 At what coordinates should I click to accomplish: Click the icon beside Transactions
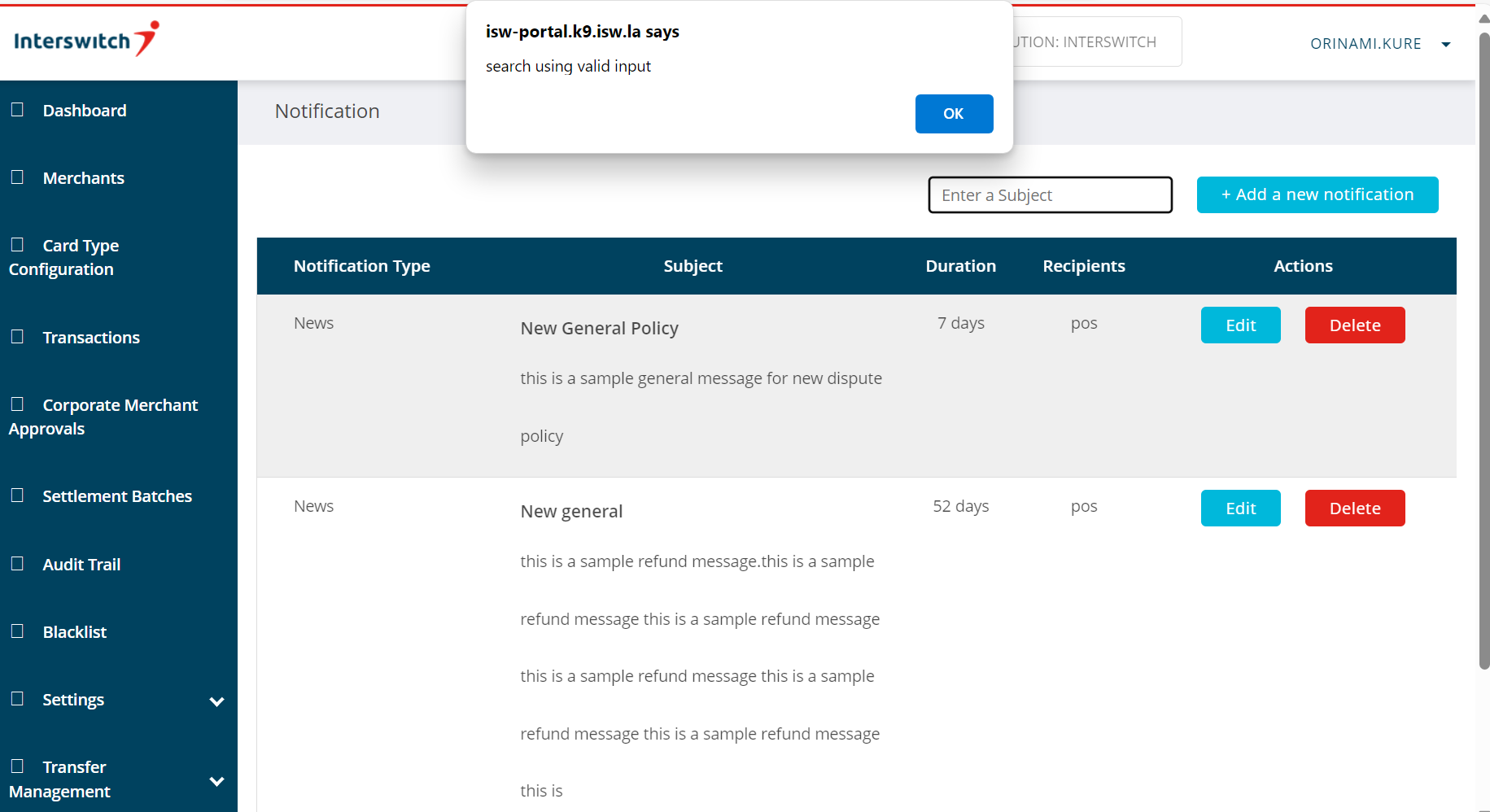pyautogui.click(x=17, y=337)
